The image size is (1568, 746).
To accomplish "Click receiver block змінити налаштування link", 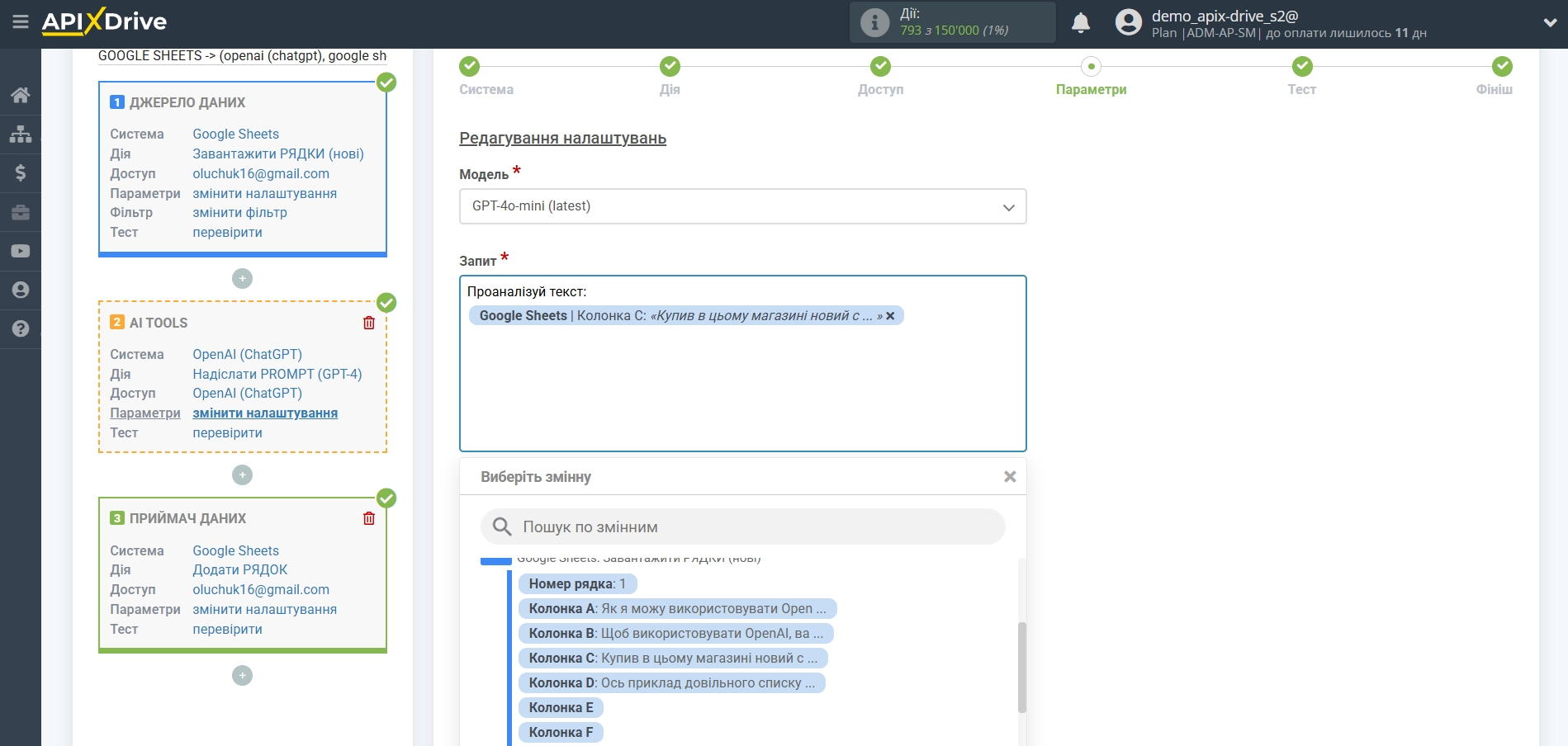I will tap(264, 609).
